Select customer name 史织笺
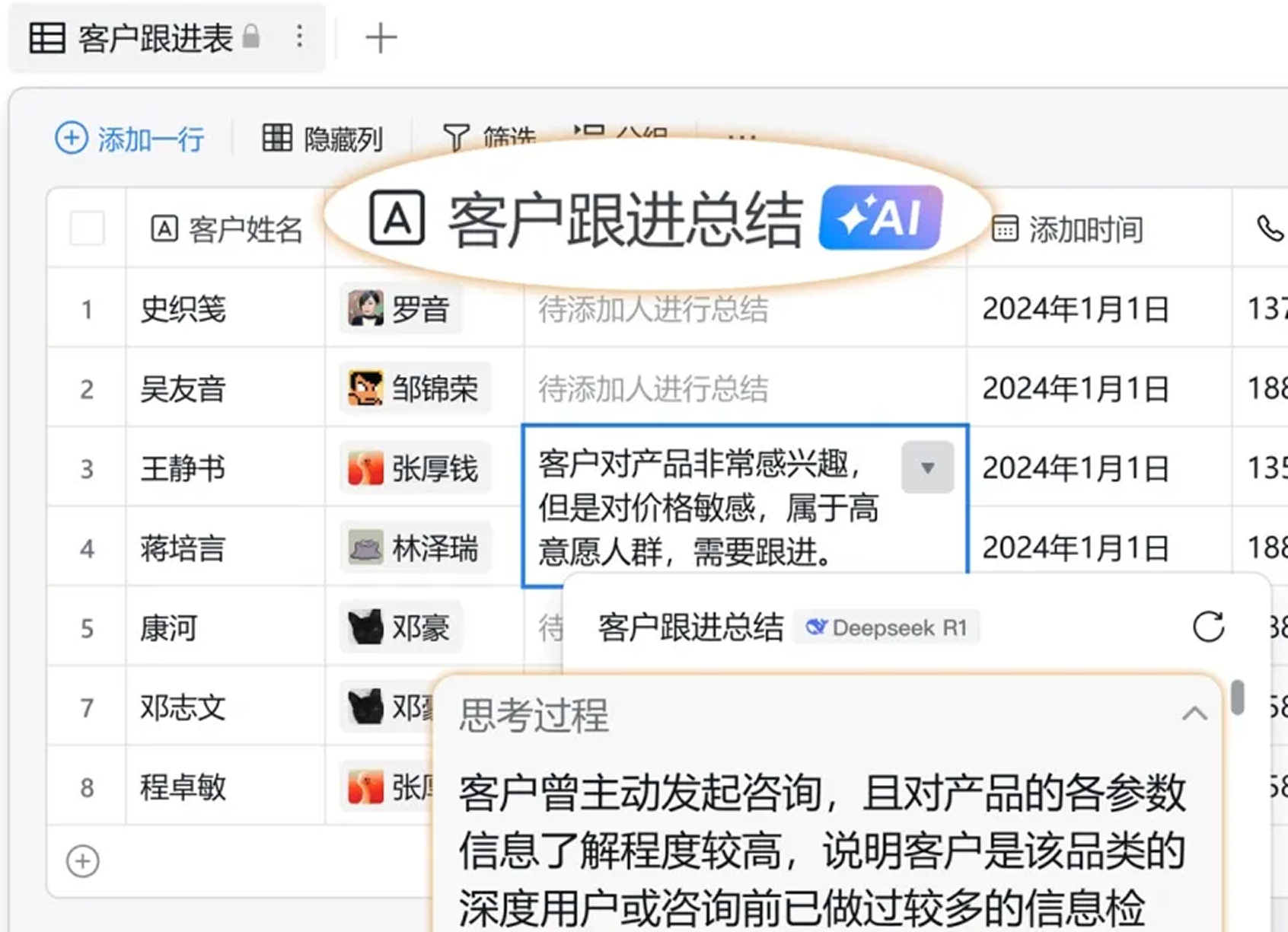The height and width of the screenshot is (932, 1288). pos(183,309)
